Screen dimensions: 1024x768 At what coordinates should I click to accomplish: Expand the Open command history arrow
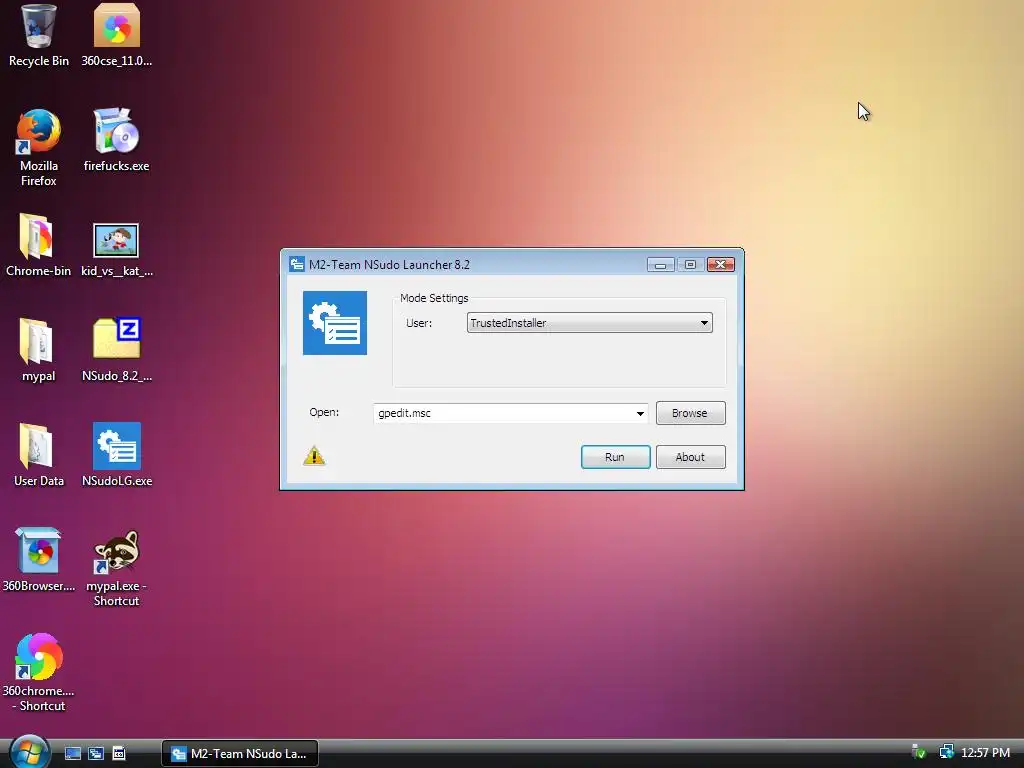tap(640, 413)
